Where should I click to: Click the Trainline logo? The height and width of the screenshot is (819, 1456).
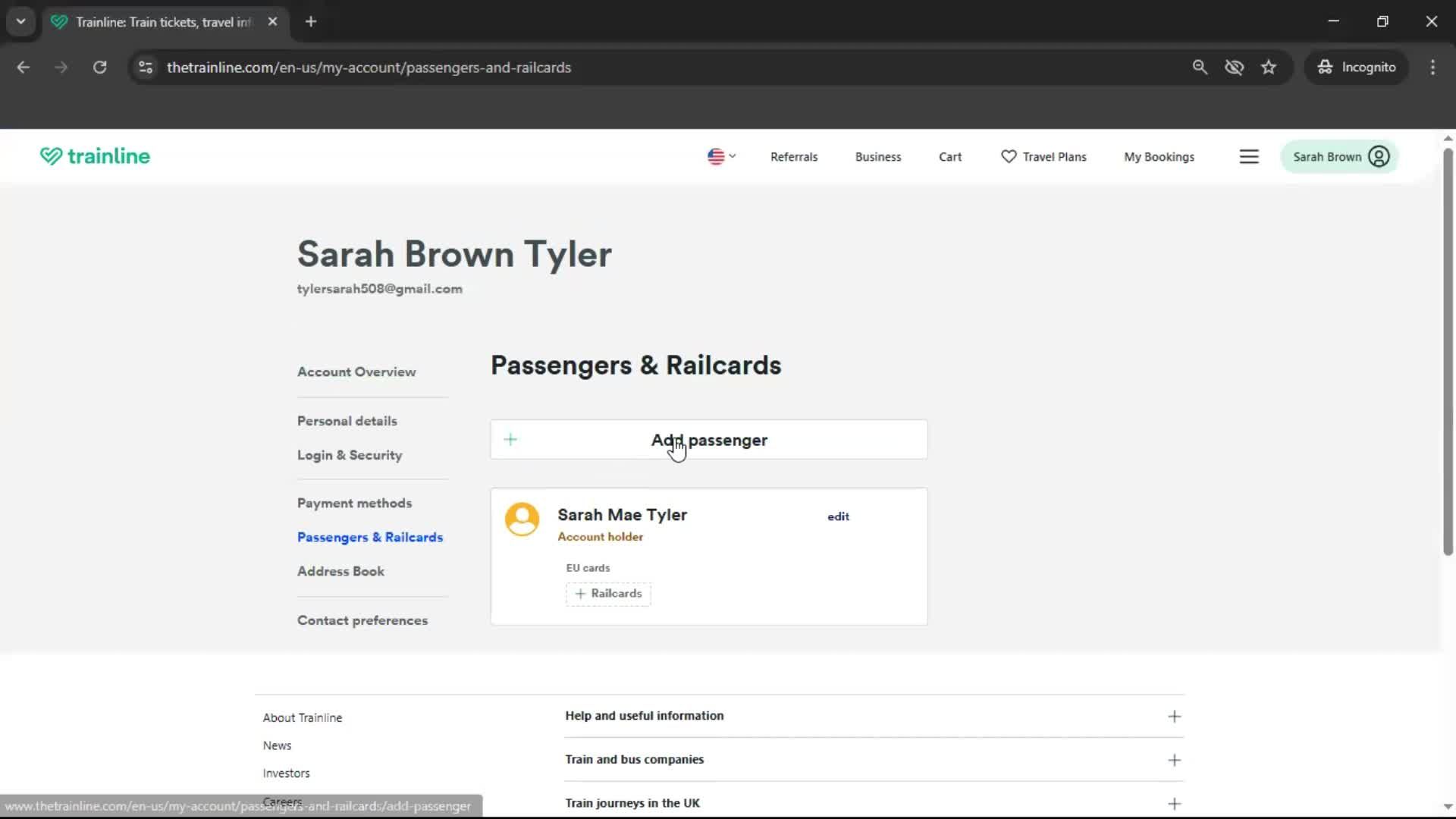[94, 156]
